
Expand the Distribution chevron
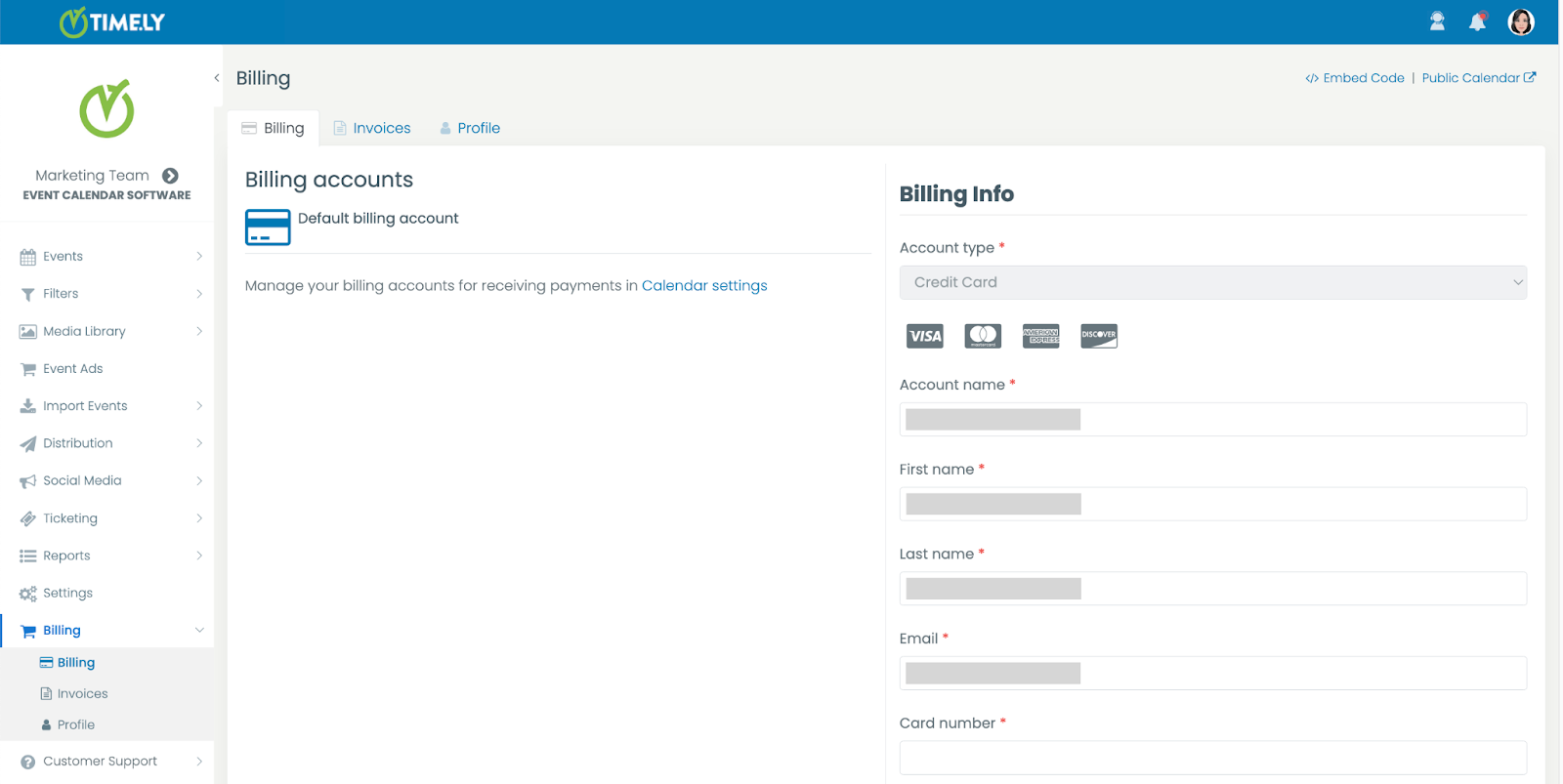199,443
